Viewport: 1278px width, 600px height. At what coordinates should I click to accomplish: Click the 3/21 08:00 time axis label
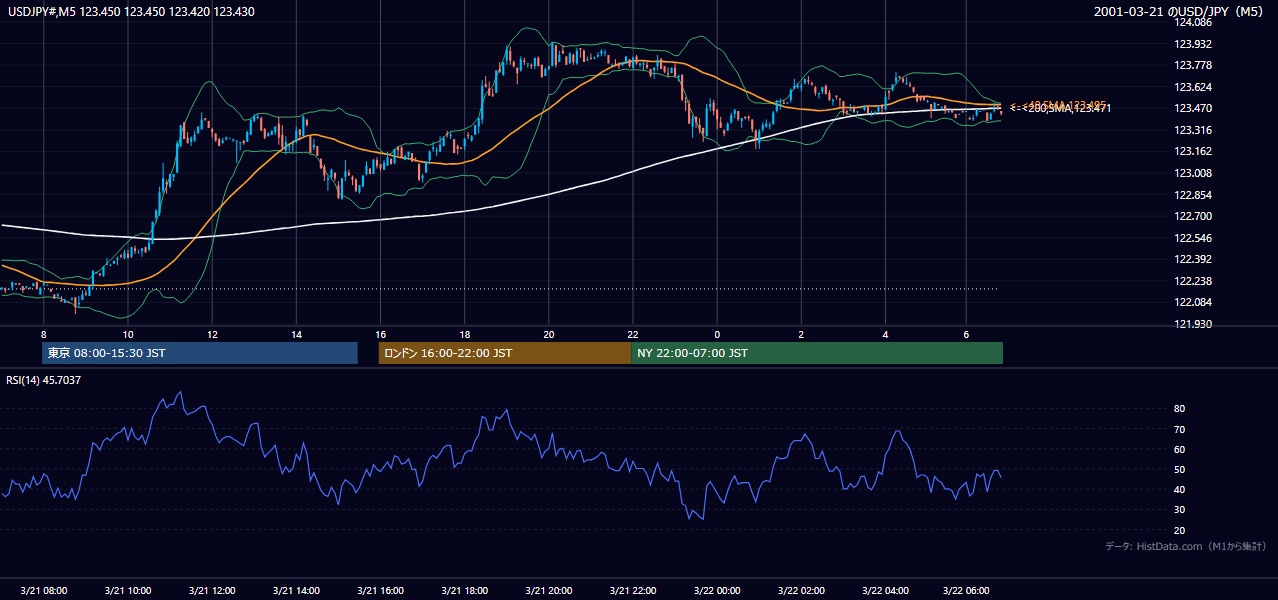point(43,591)
